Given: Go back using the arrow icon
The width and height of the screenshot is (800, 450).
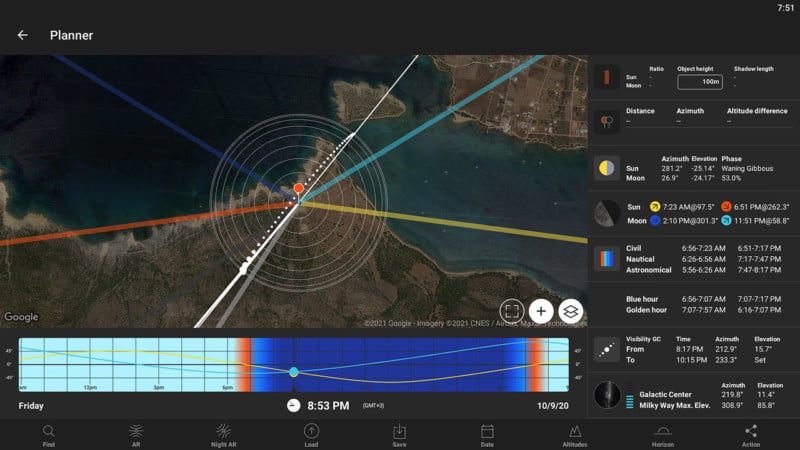Looking at the screenshot, I should 22,35.
